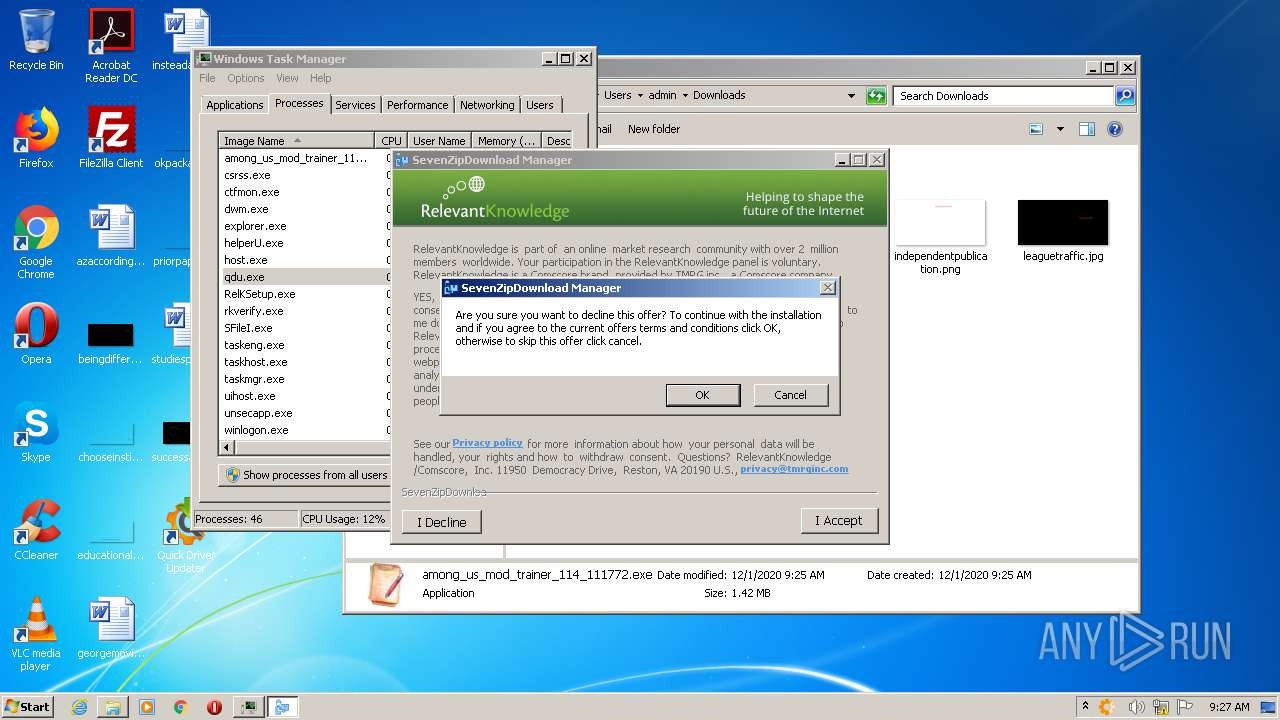The image size is (1280, 720).
Task: Select the helperU.exe process row
Action: point(305,243)
